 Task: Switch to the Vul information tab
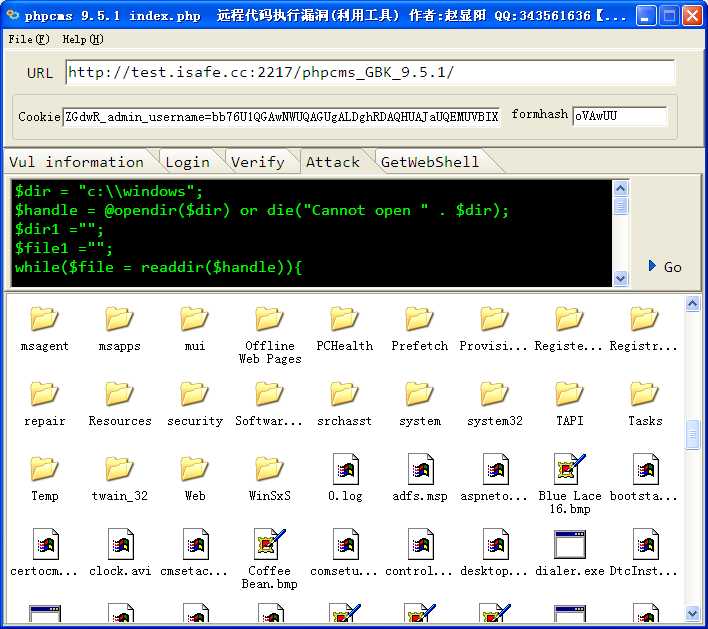(77, 162)
